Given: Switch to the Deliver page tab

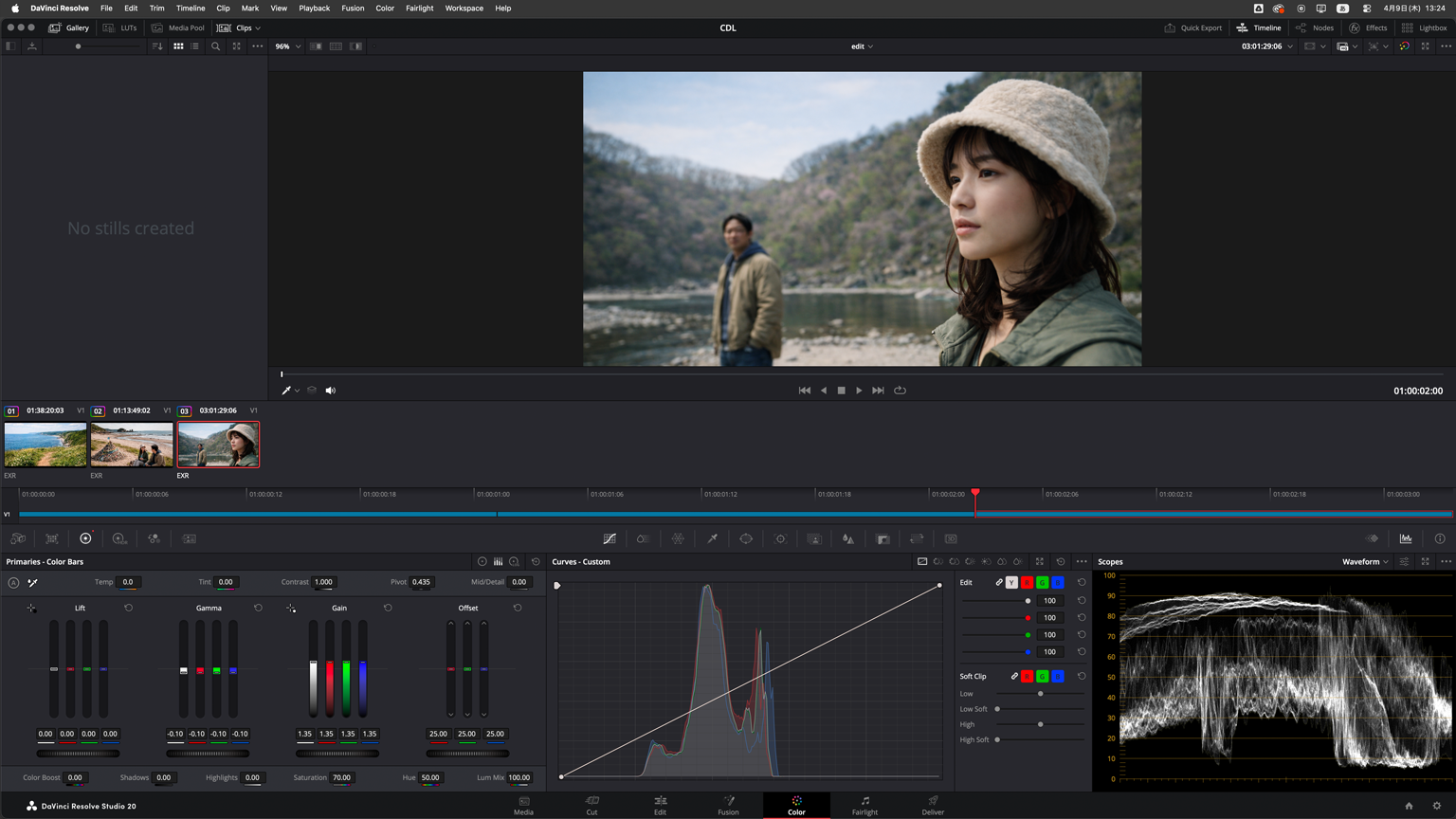Looking at the screenshot, I should pos(933,805).
